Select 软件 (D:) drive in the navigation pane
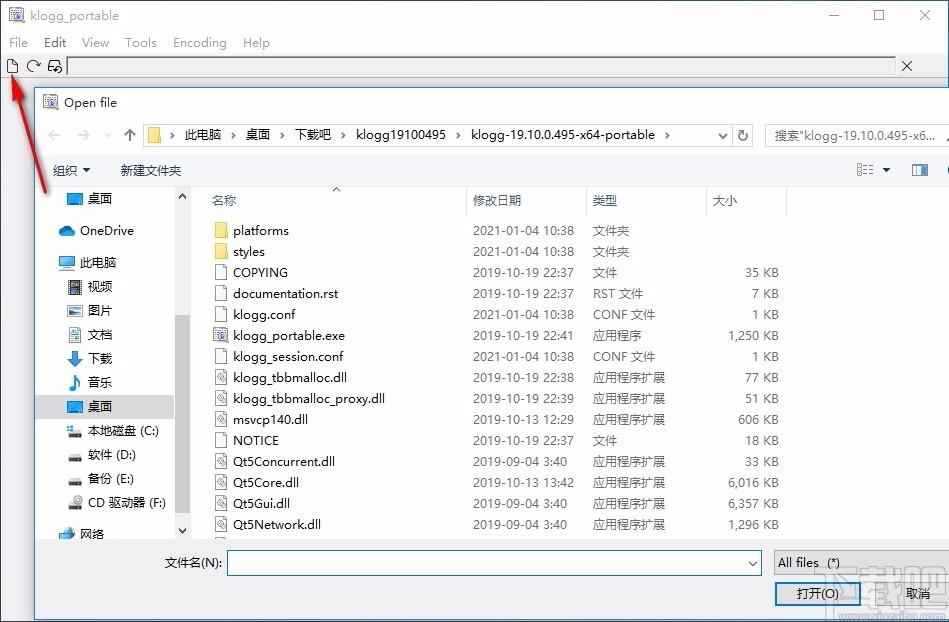Viewport: 949px width, 622px height. coord(102,454)
